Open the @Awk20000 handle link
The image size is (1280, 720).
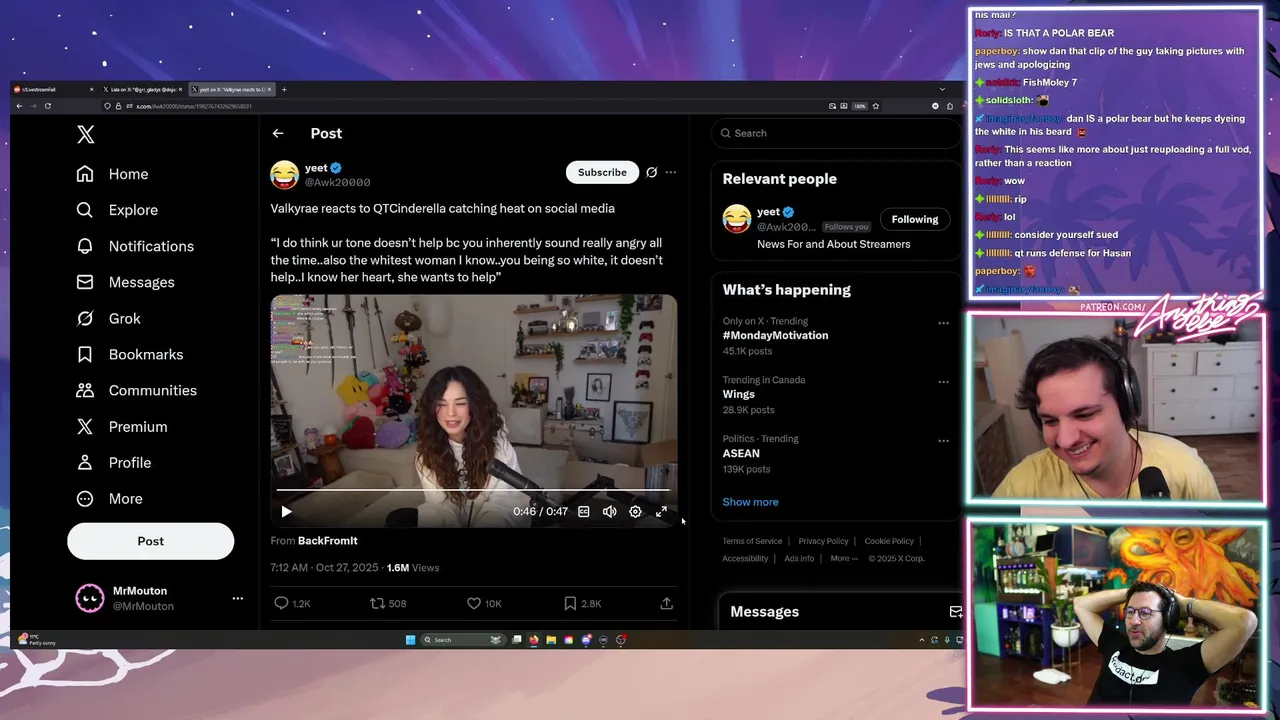(337, 182)
